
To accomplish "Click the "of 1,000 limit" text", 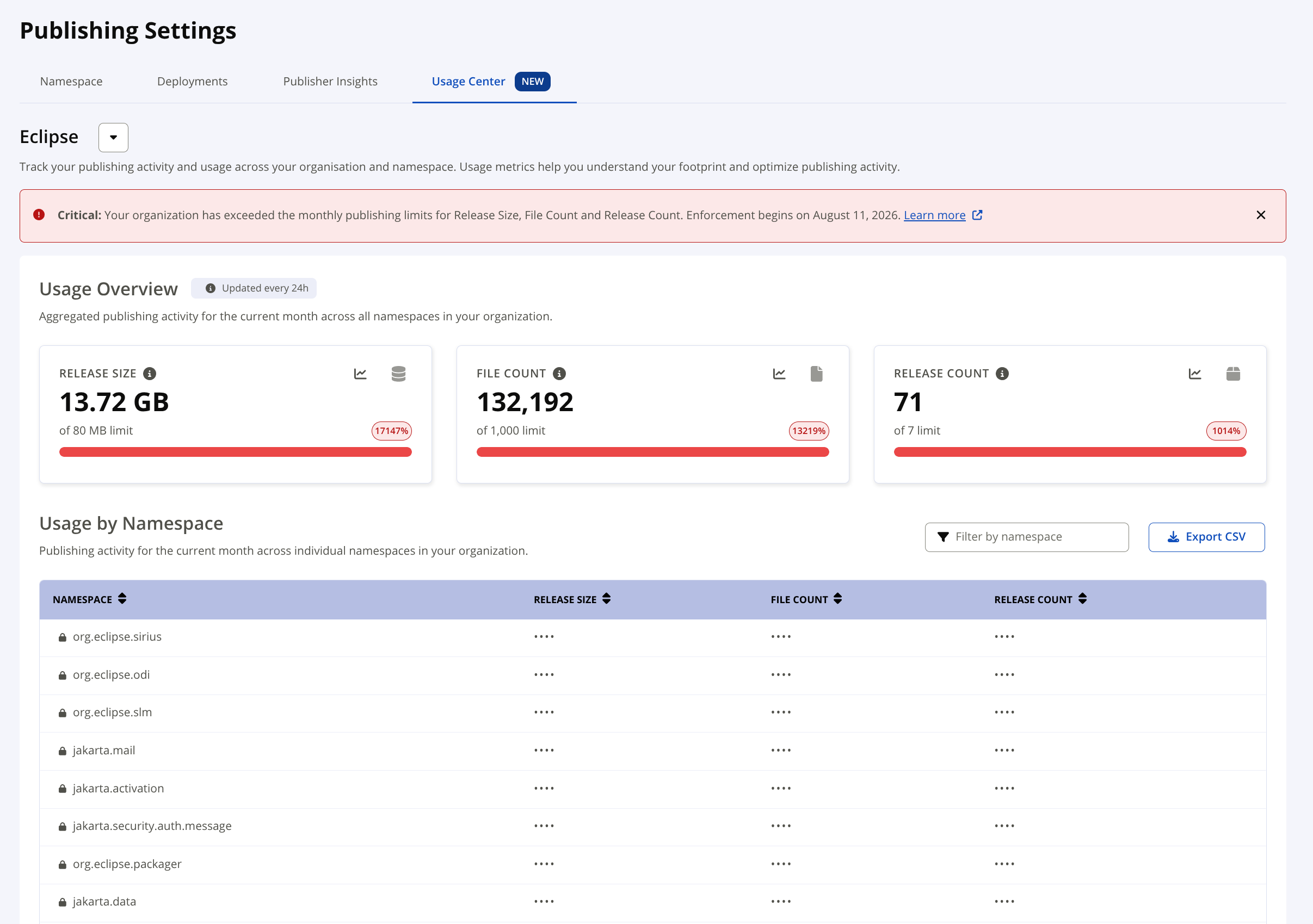I will (x=511, y=431).
